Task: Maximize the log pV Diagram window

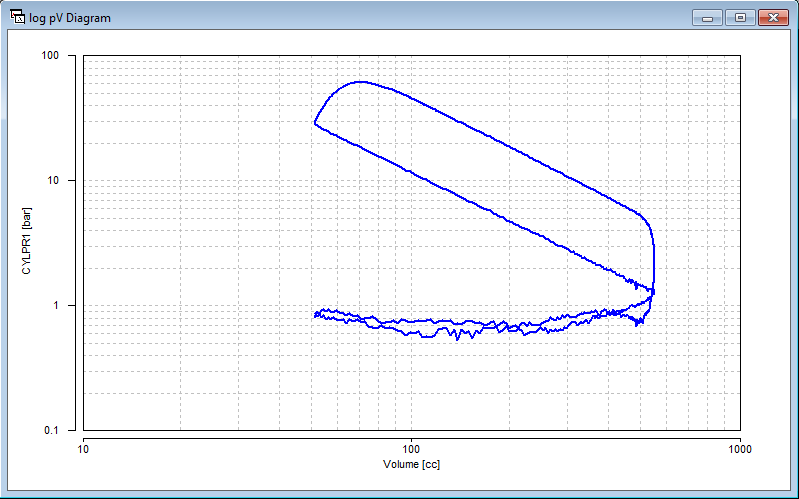Action: (x=740, y=17)
